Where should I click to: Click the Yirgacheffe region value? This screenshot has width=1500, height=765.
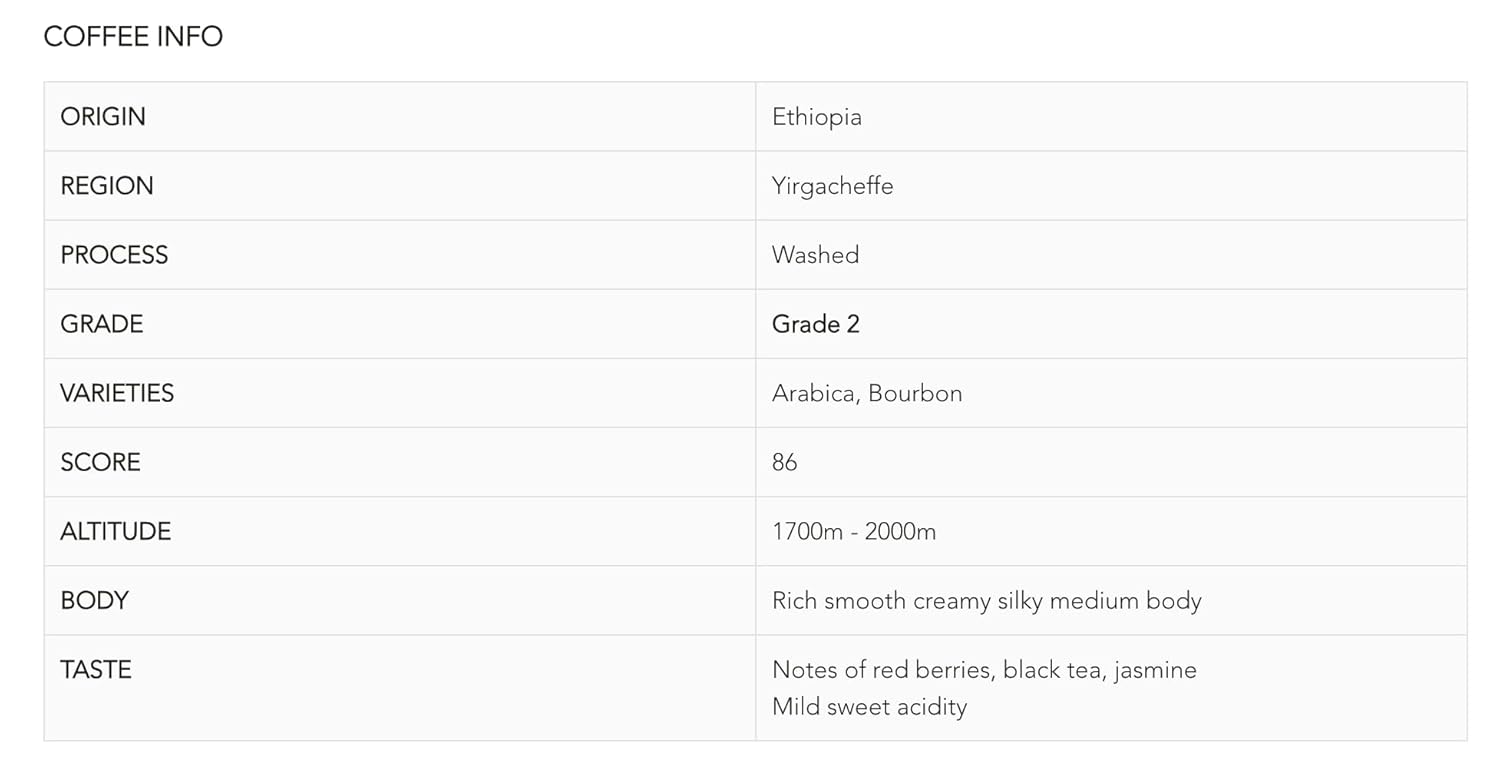[832, 186]
